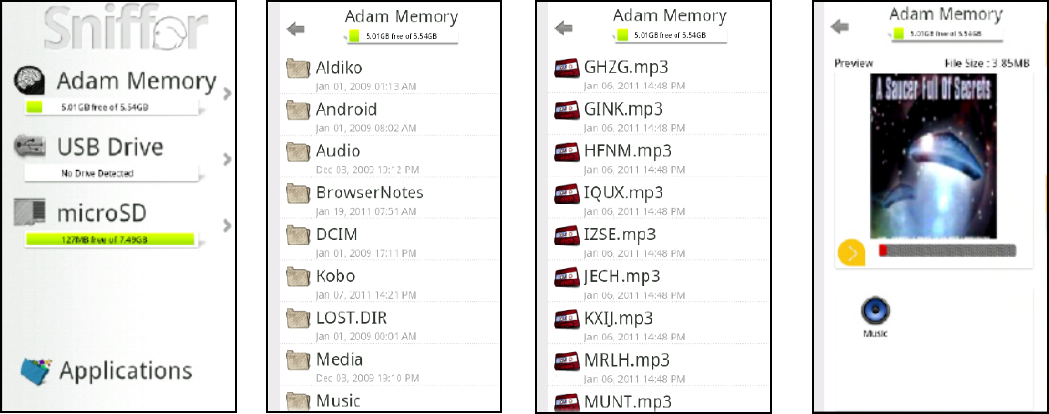Play the previewed track with yellow button
The image size is (1049, 414).
click(851, 253)
